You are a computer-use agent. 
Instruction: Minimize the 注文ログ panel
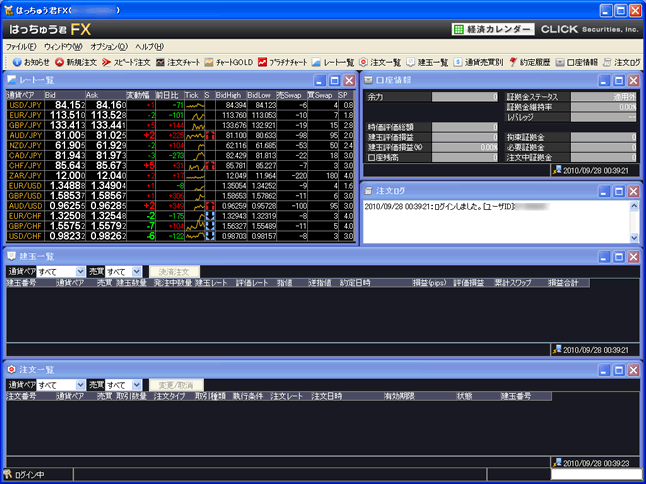[x=604, y=192]
